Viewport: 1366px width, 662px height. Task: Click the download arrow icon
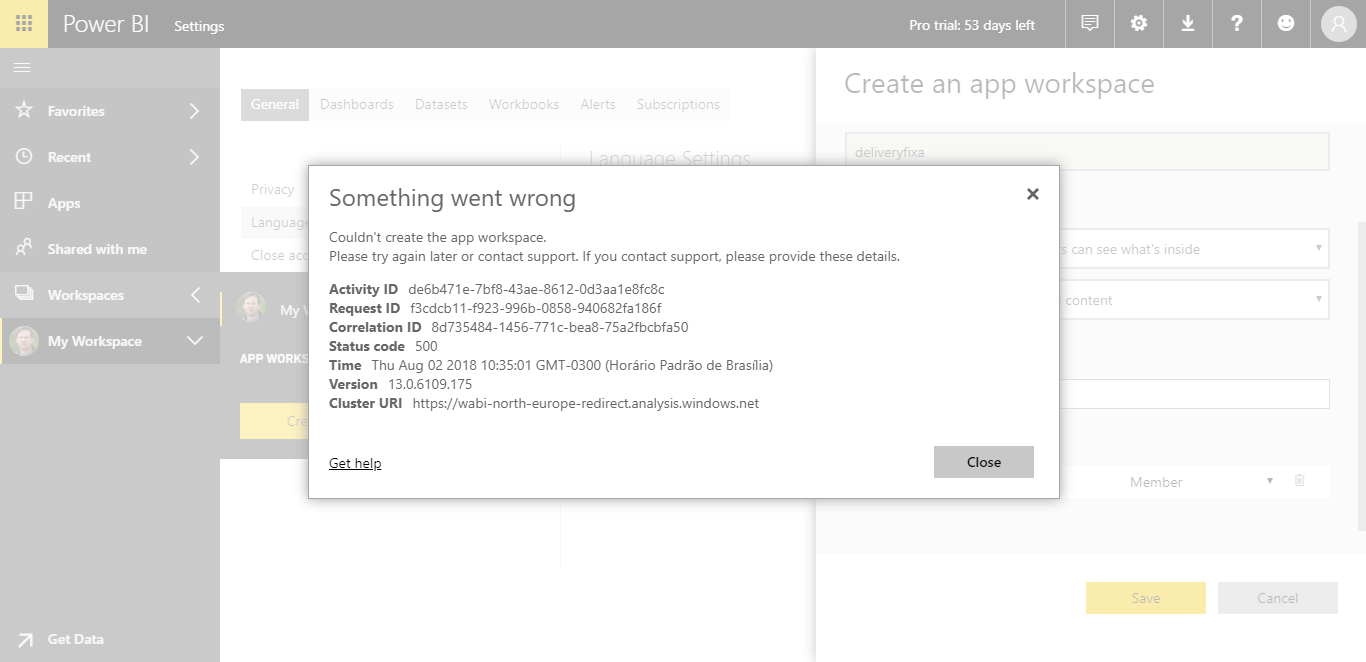pos(1188,24)
